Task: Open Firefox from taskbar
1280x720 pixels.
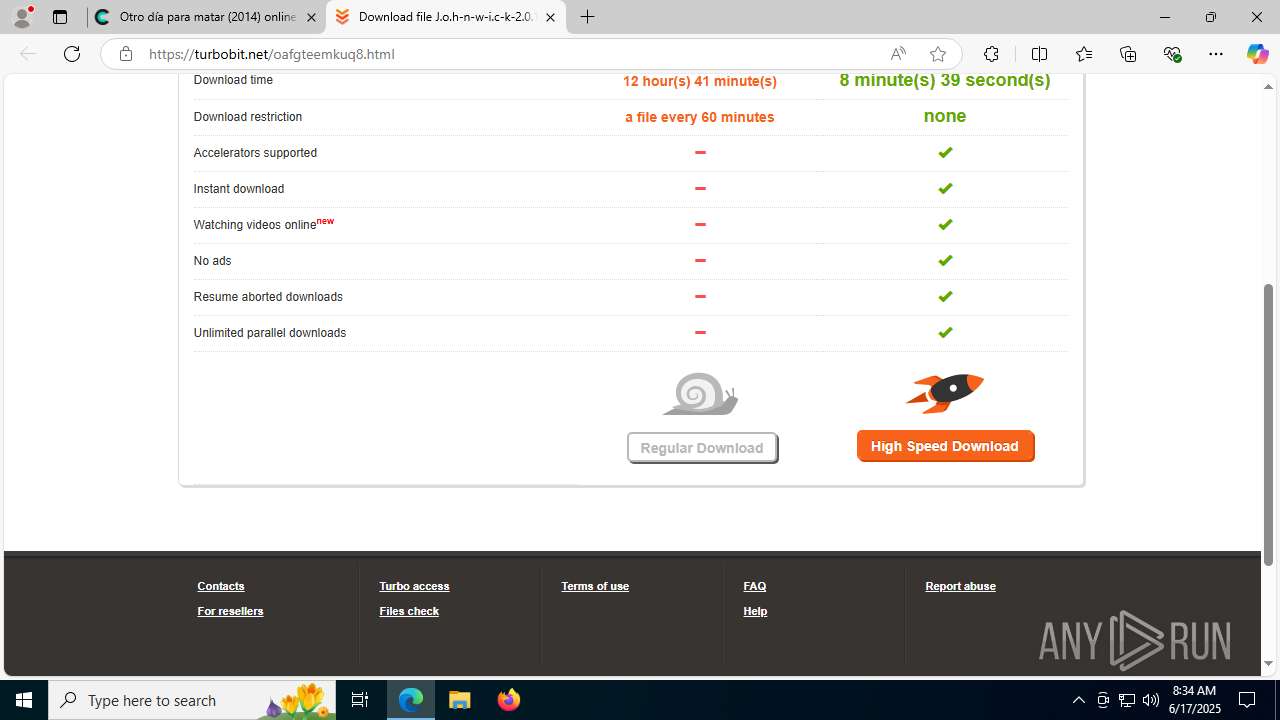Action: (508, 700)
